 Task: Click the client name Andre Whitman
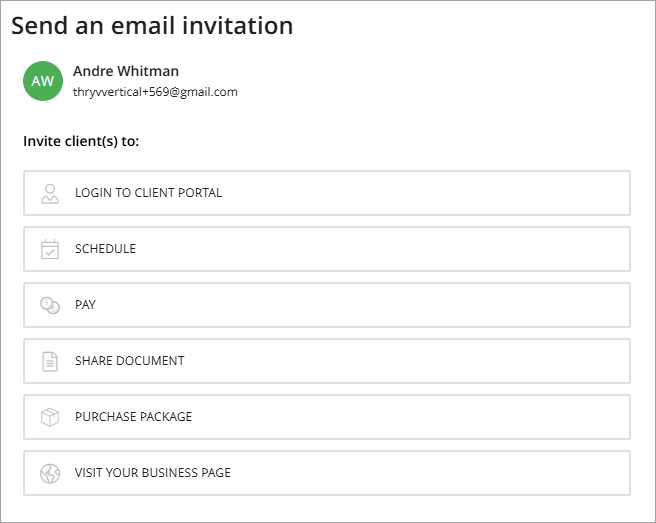click(x=126, y=71)
